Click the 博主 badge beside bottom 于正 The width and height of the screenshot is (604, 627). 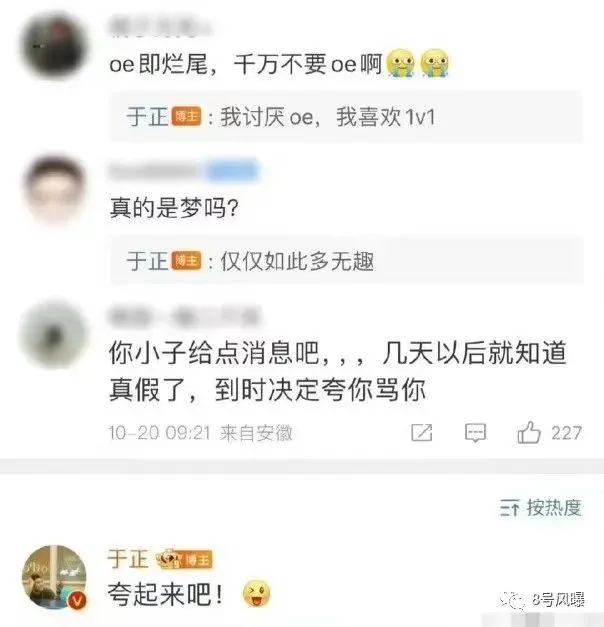(x=197, y=560)
